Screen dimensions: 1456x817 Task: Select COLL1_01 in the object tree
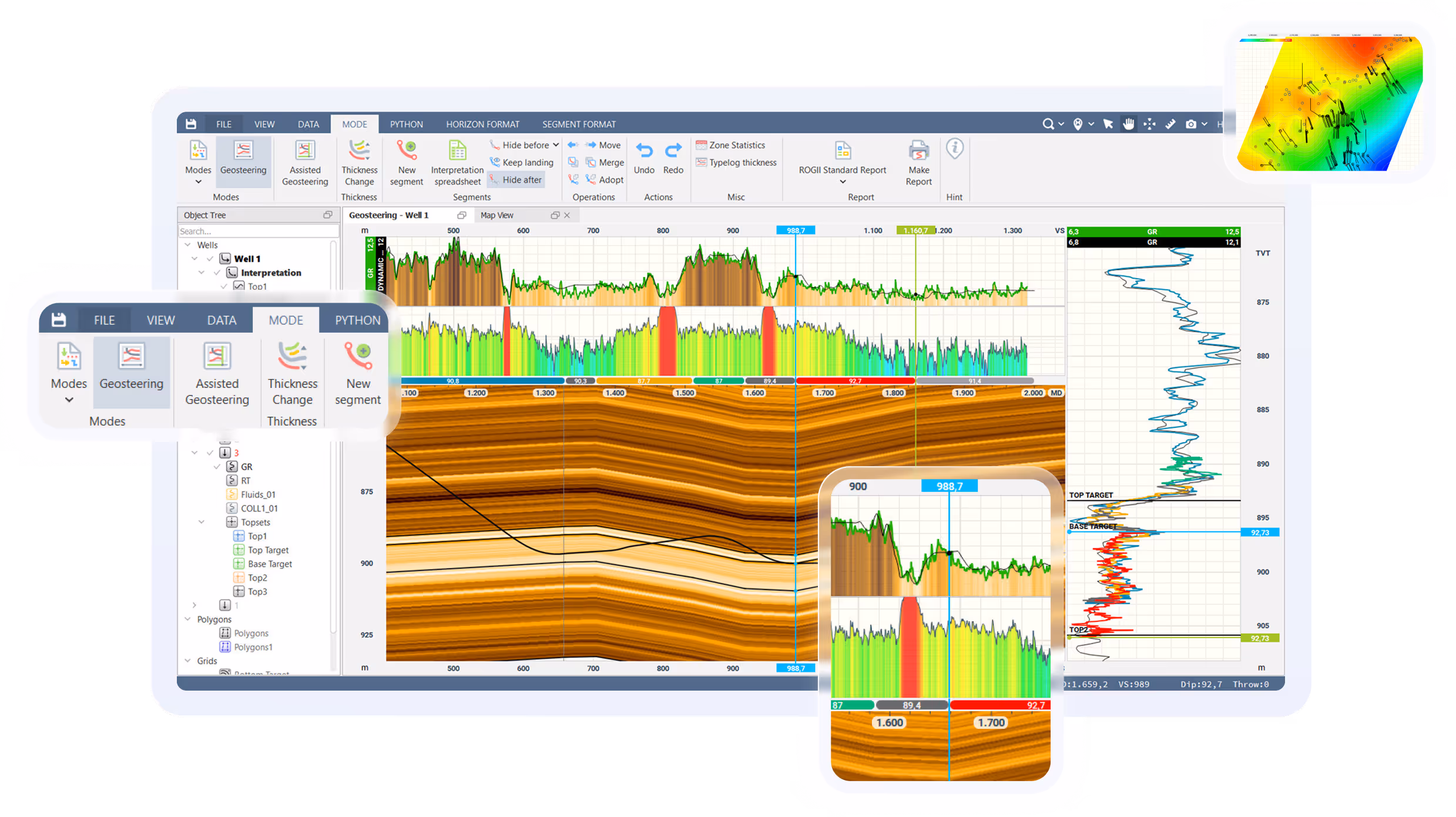[259, 508]
